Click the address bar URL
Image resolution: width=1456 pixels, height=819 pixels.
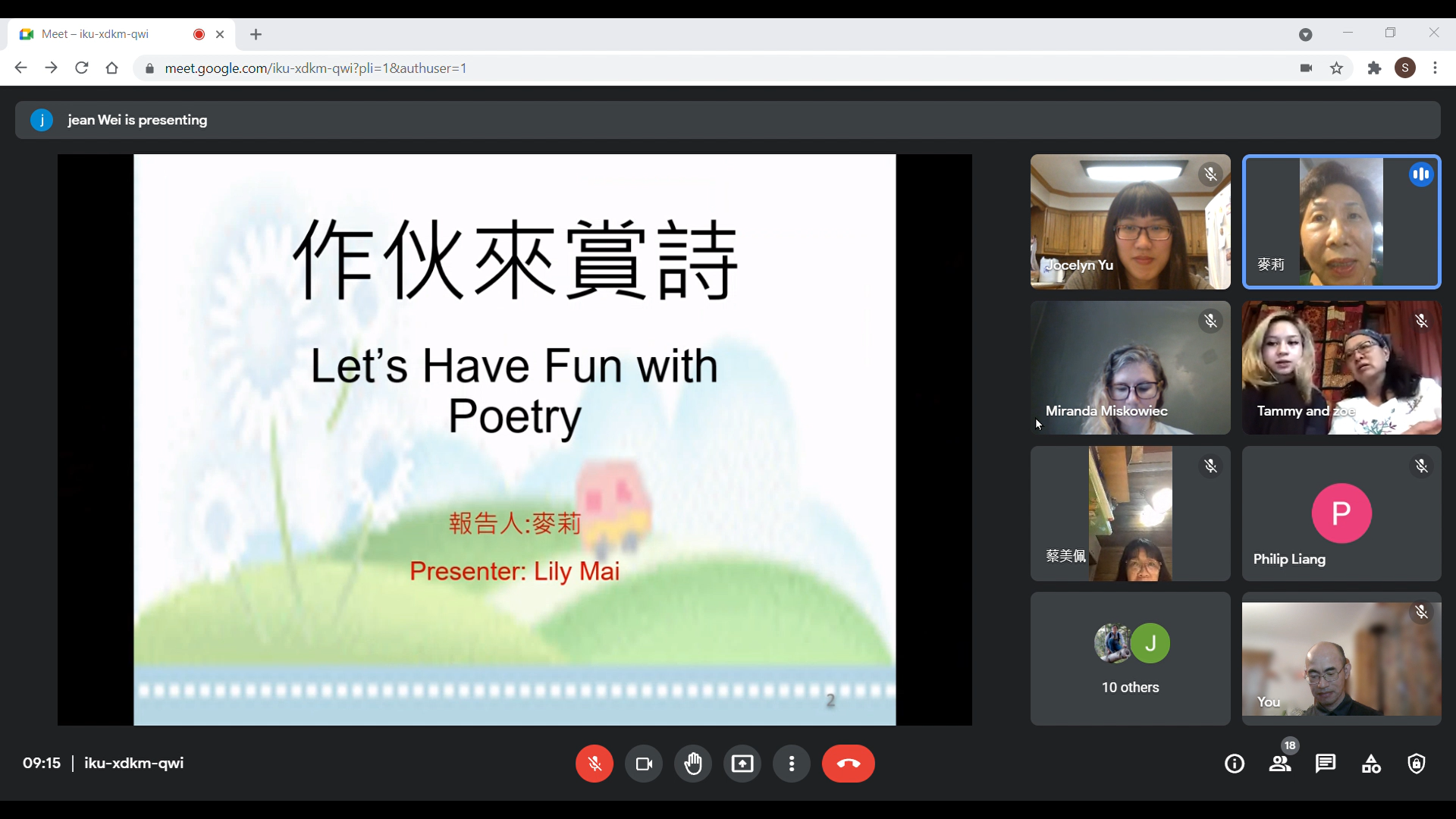click(315, 68)
